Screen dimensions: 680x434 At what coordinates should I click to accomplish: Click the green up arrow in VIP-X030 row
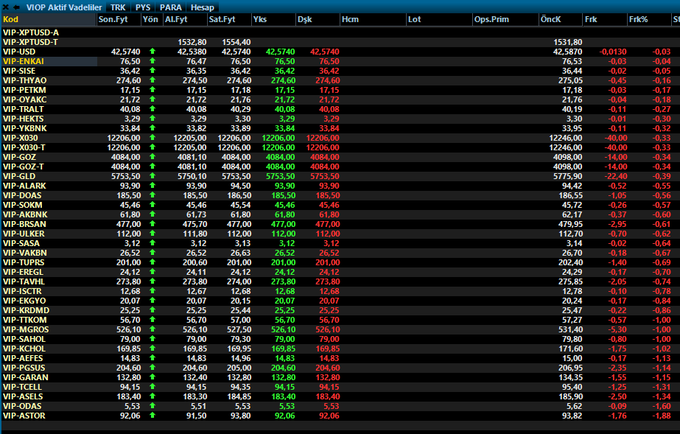[153, 138]
